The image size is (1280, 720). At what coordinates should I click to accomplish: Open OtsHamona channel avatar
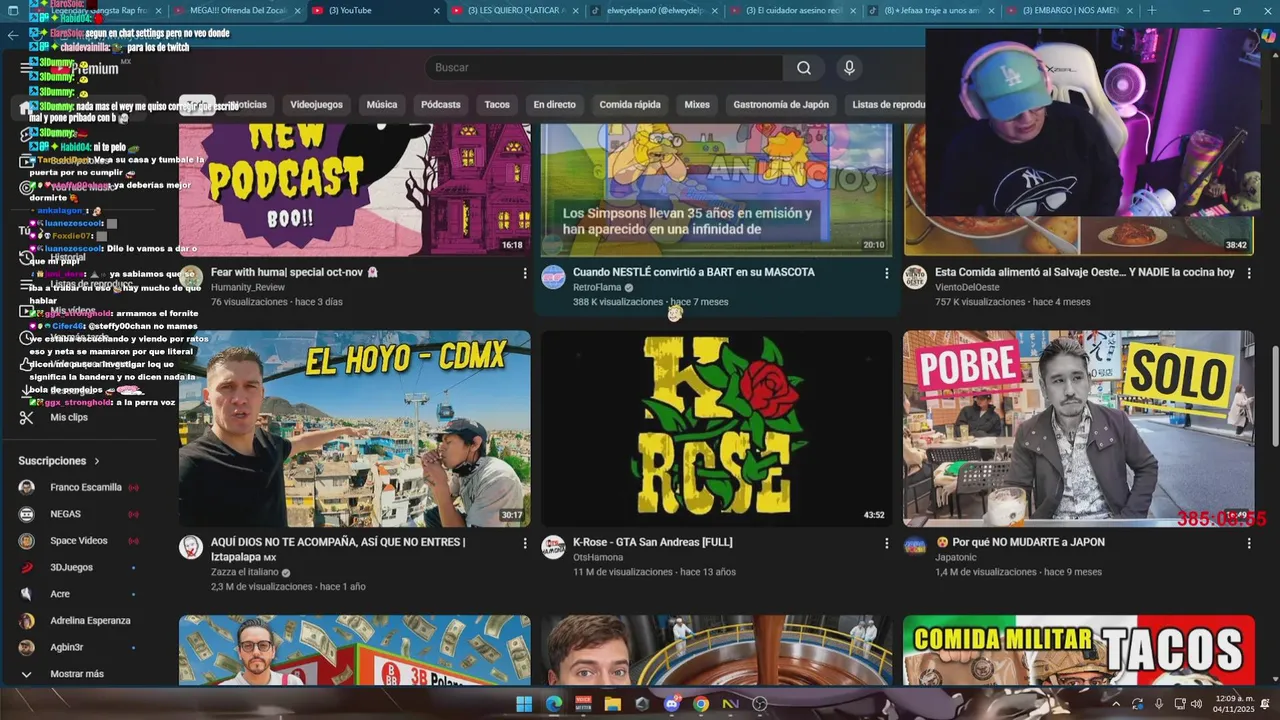pyautogui.click(x=553, y=547)
